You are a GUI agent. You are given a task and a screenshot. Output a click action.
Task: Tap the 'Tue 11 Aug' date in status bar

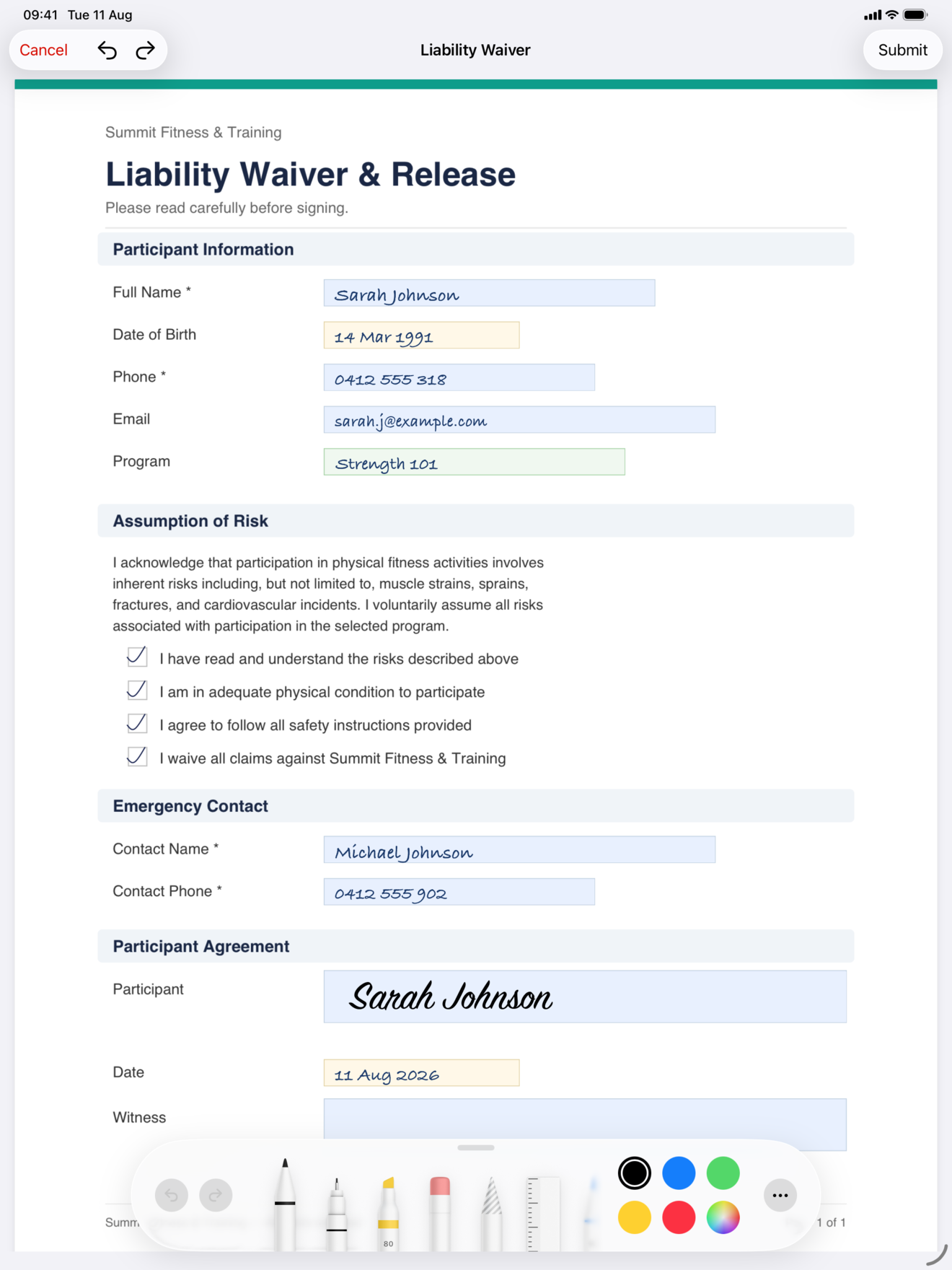pos(100,15)
